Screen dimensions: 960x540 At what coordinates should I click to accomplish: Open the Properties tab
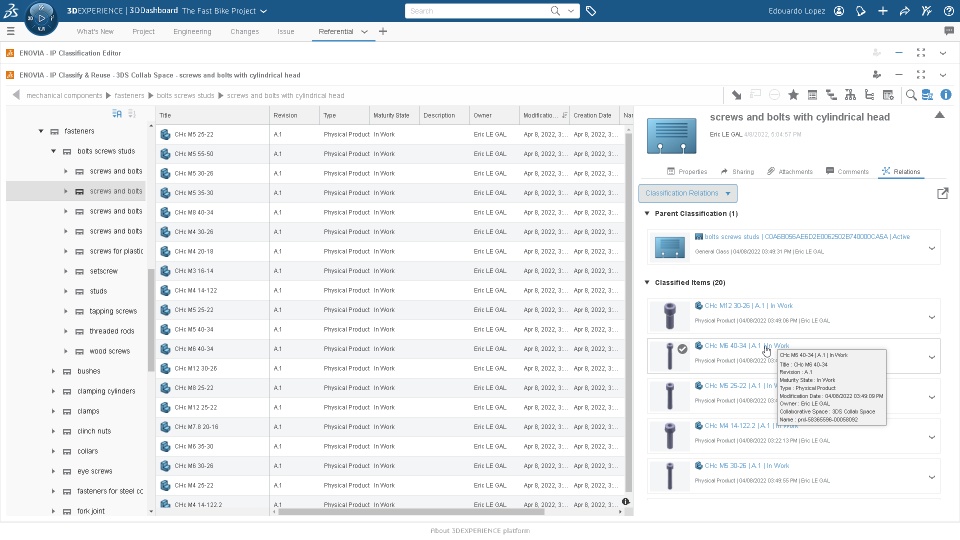click(687, 171)
